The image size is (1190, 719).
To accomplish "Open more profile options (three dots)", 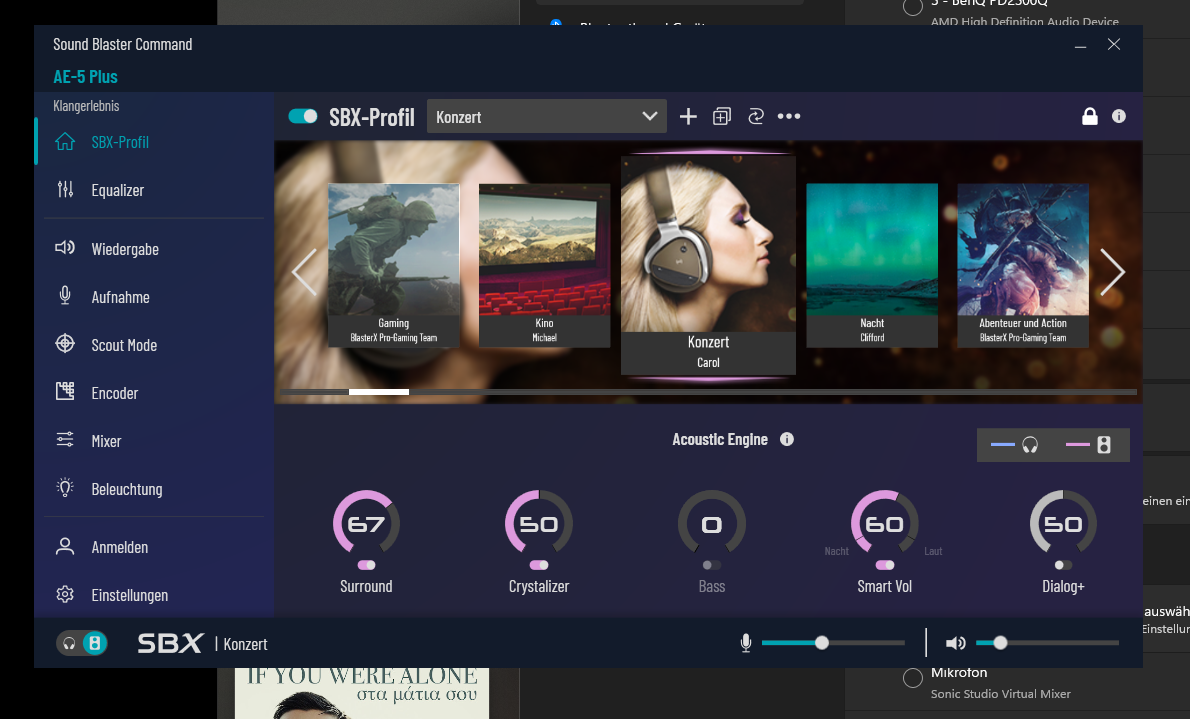I will click(x=789, y=116).
